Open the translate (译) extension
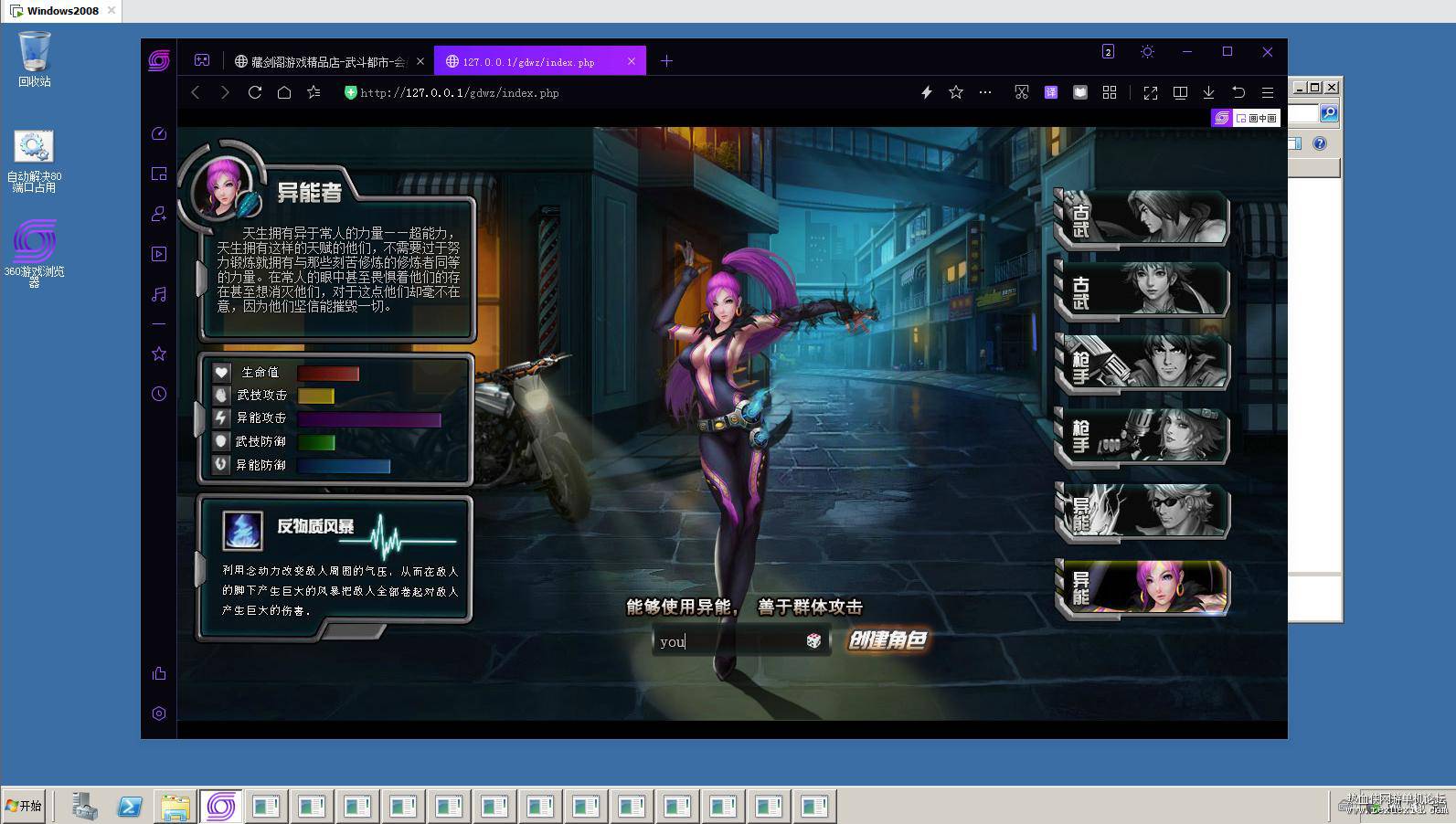The width and height of the screenshot is (1456, 824). click(x=1051, y=92)
